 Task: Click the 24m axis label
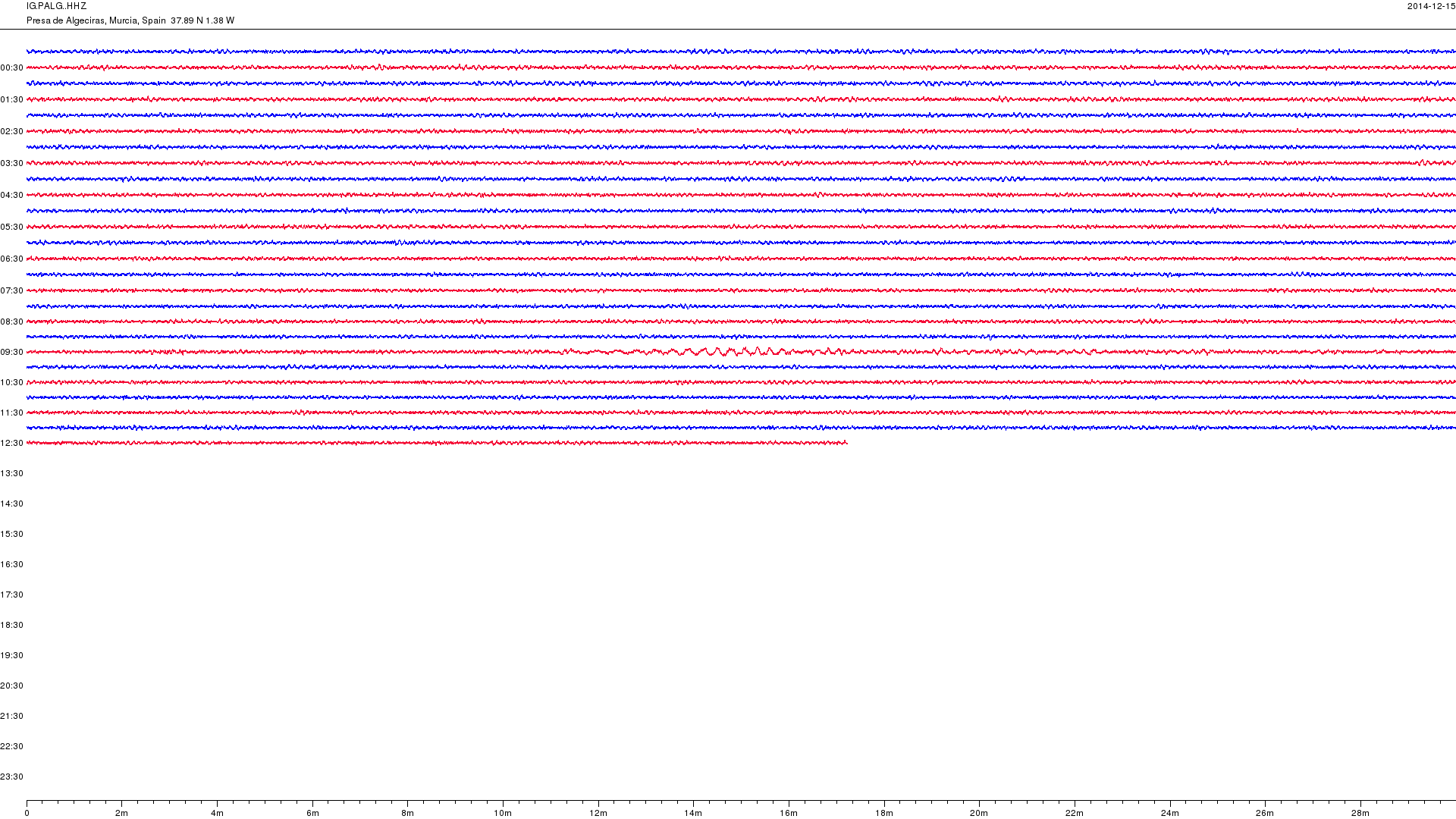tap(1170, 813)
